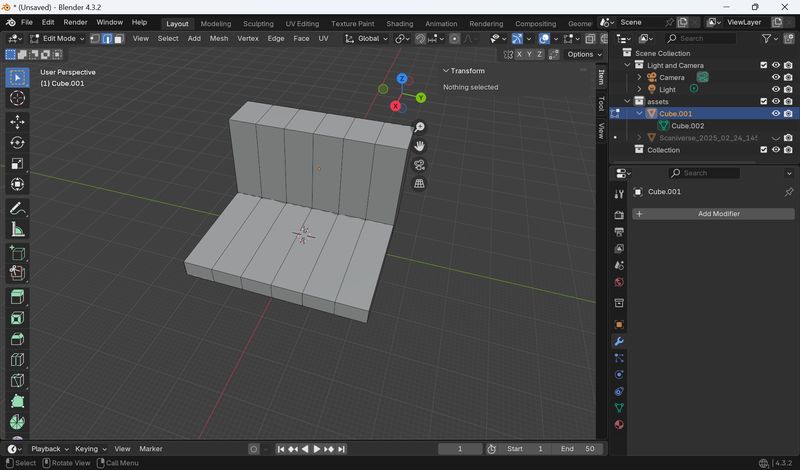This screenshot has height=470, width=800.
Task: Open the Mesh menu
Action: 219,39
